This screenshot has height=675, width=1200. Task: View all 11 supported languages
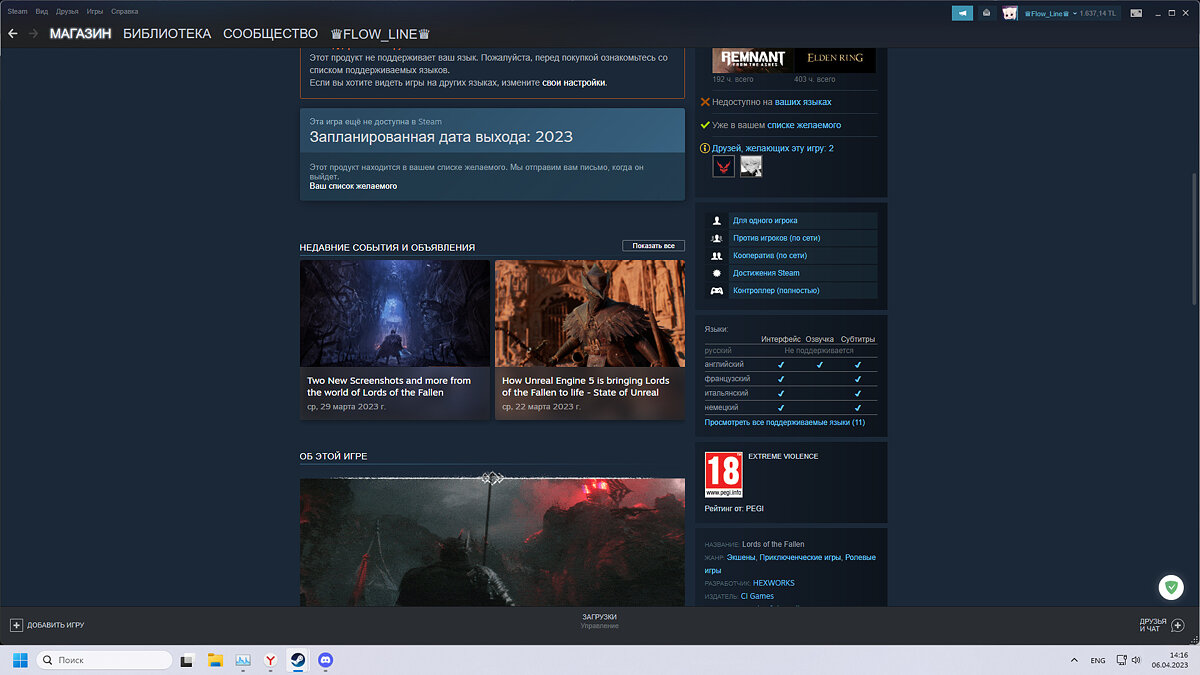pyautogui.click(x=784, y=423)
